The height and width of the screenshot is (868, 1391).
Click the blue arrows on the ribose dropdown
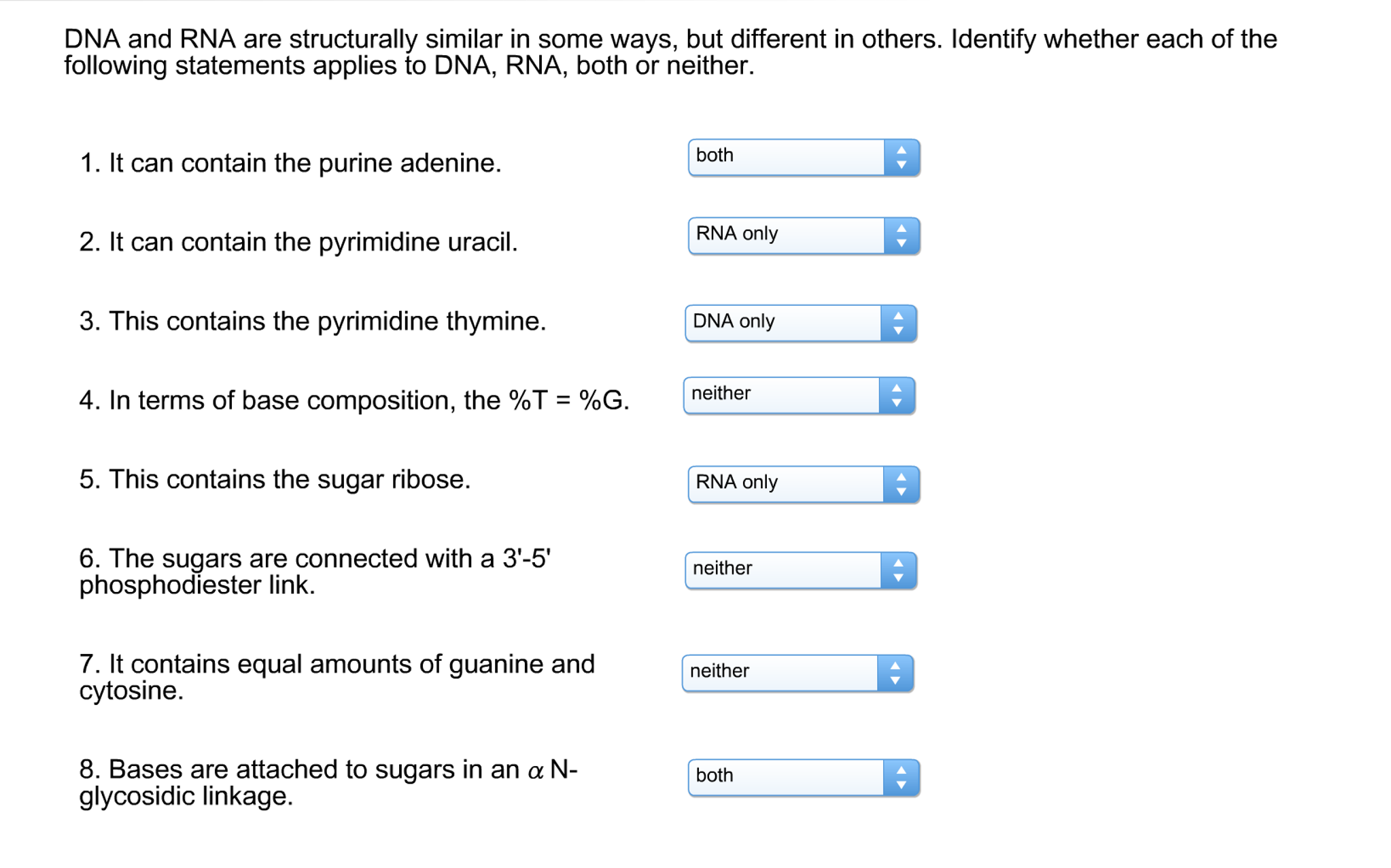pyautogui.click(x=901, y=485)
